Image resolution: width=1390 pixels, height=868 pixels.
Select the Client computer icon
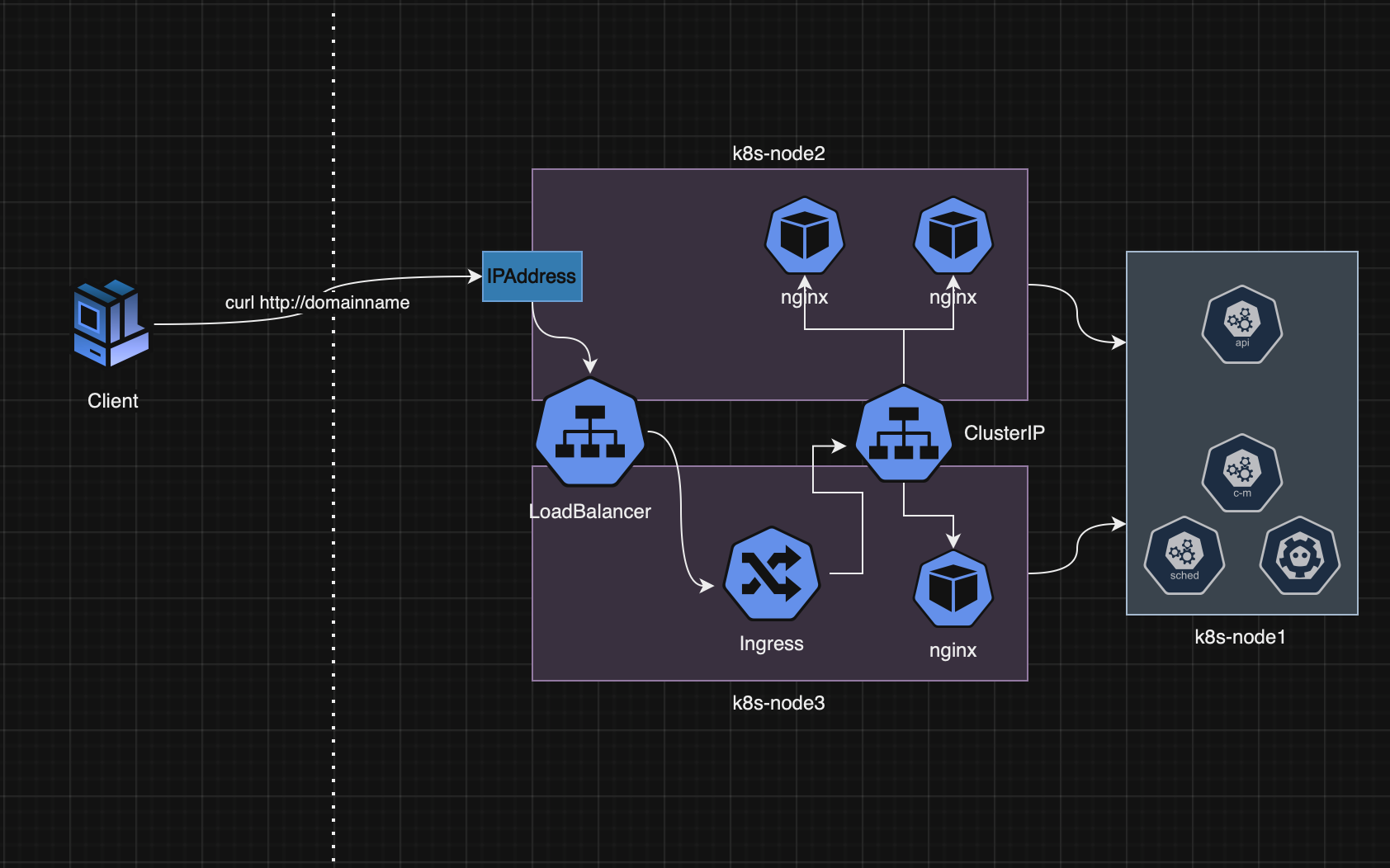[x=111, y=323]
